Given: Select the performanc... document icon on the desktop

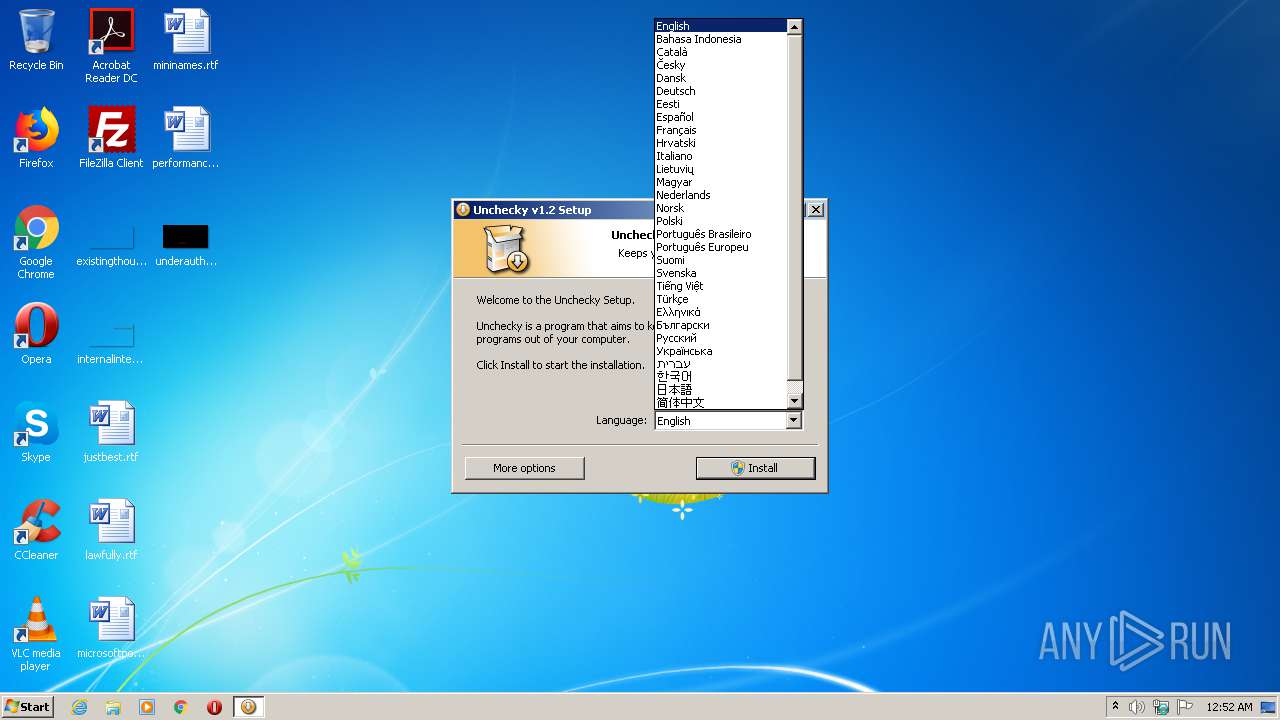Looking at the screenshot, I should point(186,138).
